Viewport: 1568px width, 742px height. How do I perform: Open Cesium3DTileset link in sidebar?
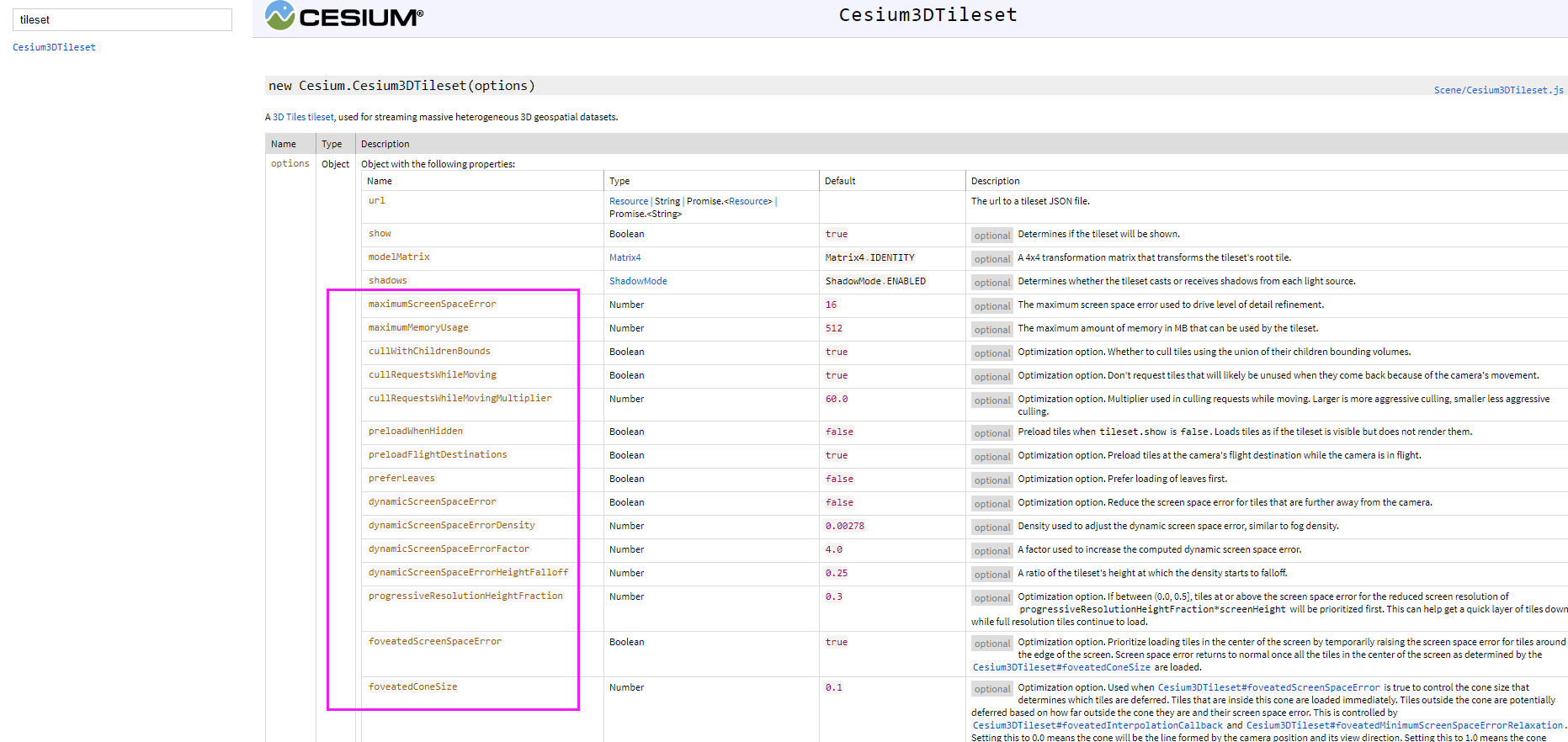[54, 47]
